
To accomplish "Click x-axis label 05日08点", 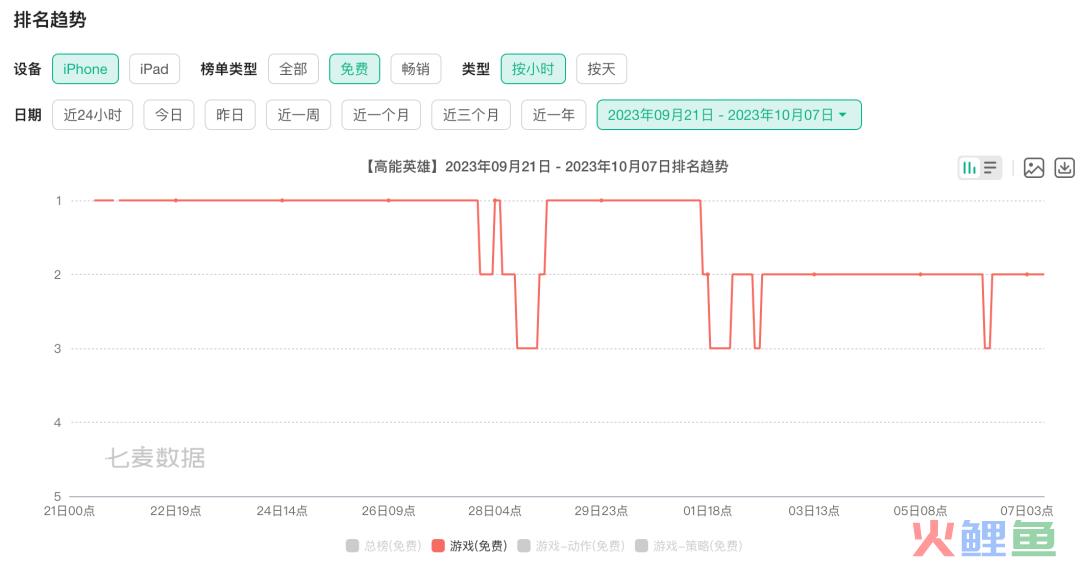I will click(920, 511).
